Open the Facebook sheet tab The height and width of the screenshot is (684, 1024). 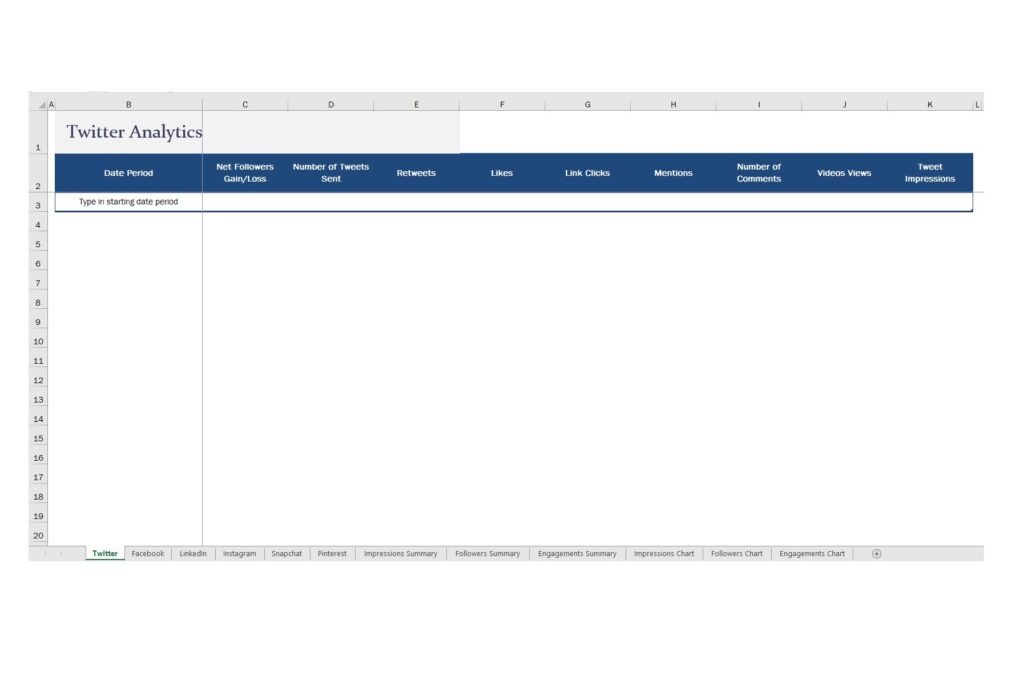tap(148, 553)
